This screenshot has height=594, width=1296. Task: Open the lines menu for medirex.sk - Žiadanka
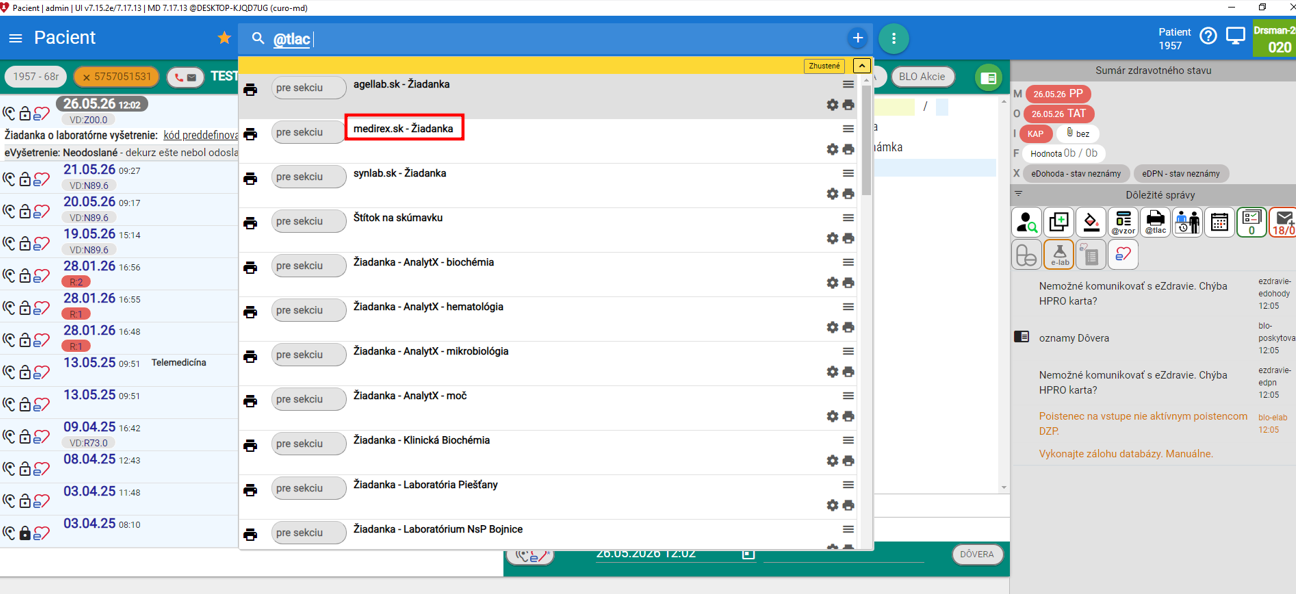[848, 129]
